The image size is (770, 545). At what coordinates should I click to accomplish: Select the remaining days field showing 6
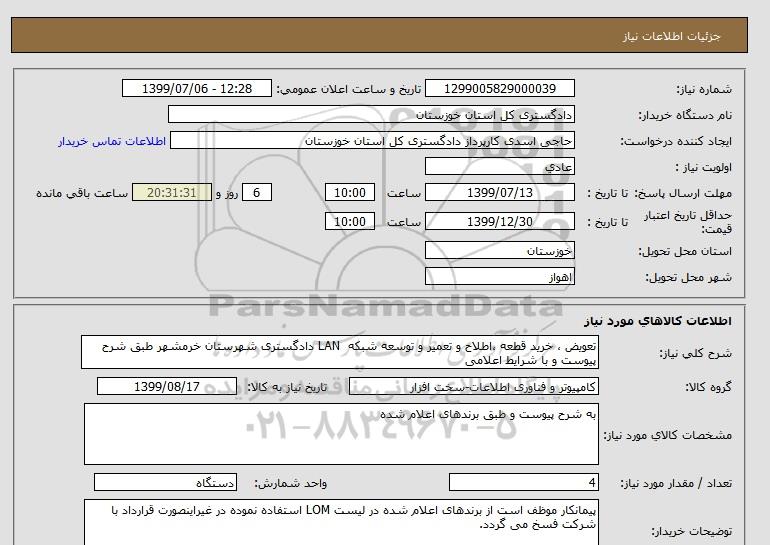click(256, 192)
